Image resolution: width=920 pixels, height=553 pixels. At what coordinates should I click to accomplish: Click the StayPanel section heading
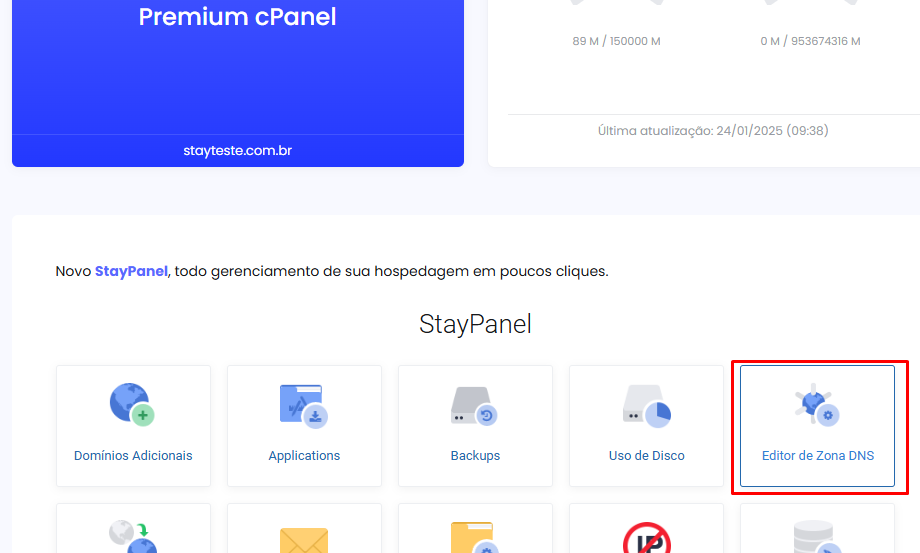pos(475,324)
